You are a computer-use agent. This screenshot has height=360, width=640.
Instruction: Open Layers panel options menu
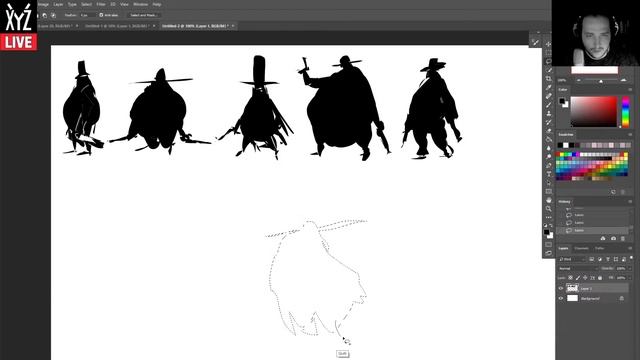(x=630, y=248)
